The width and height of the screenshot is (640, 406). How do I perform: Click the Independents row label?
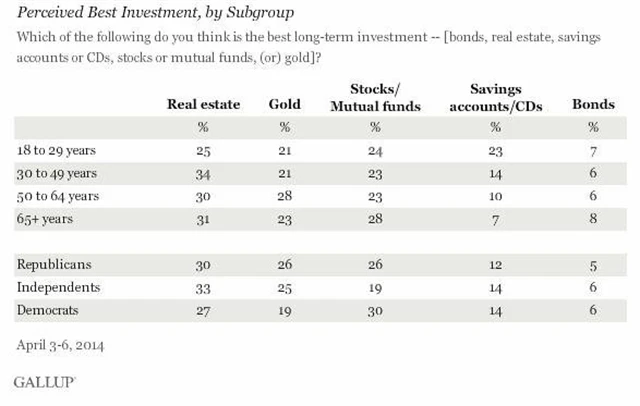pyautogui.click(x=55, y=287)
